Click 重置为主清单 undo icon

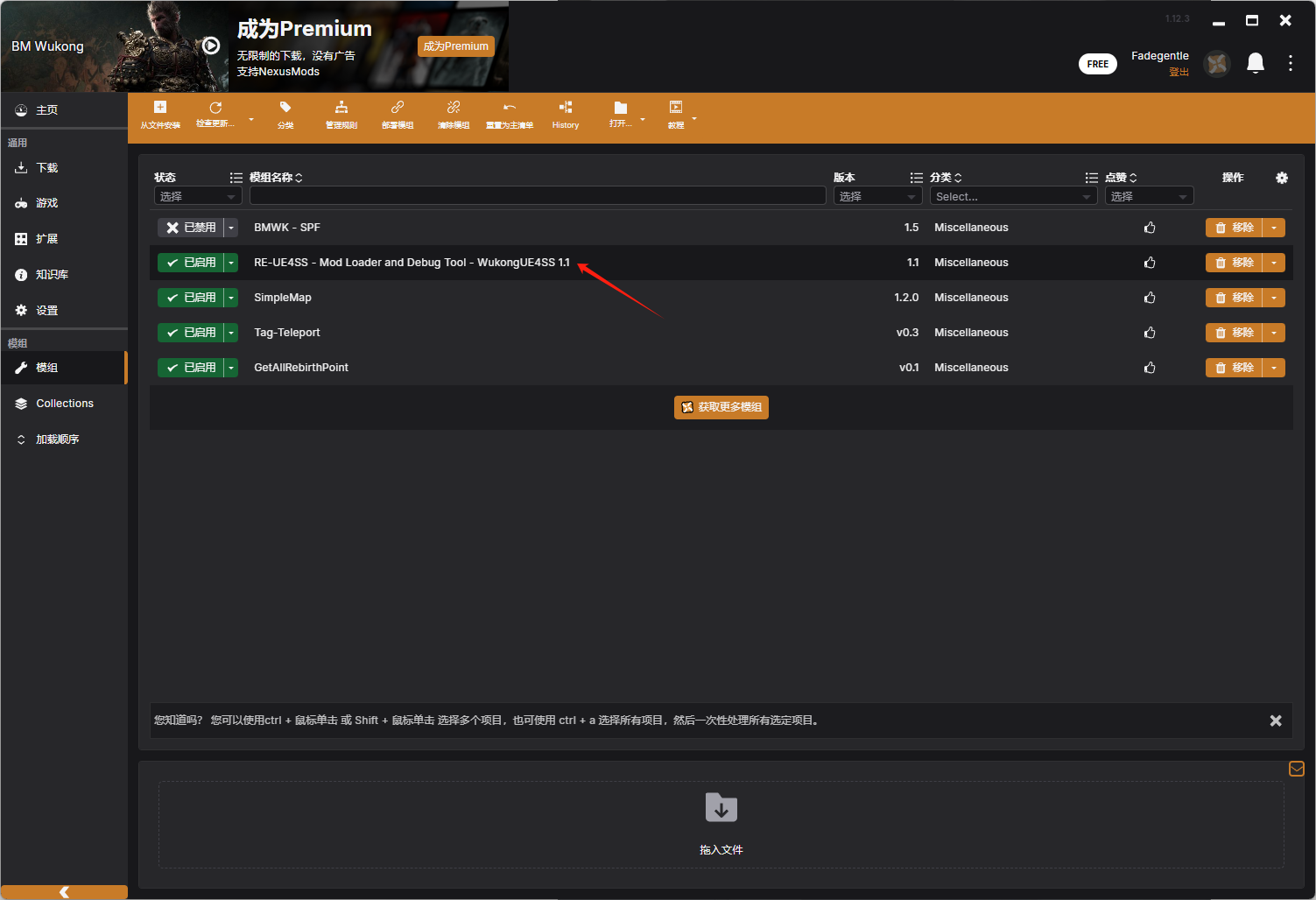click(x=510, y=107)
